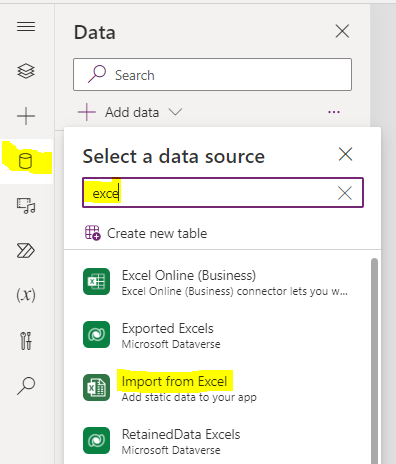Click the Data panel Search field

point(212,75)
